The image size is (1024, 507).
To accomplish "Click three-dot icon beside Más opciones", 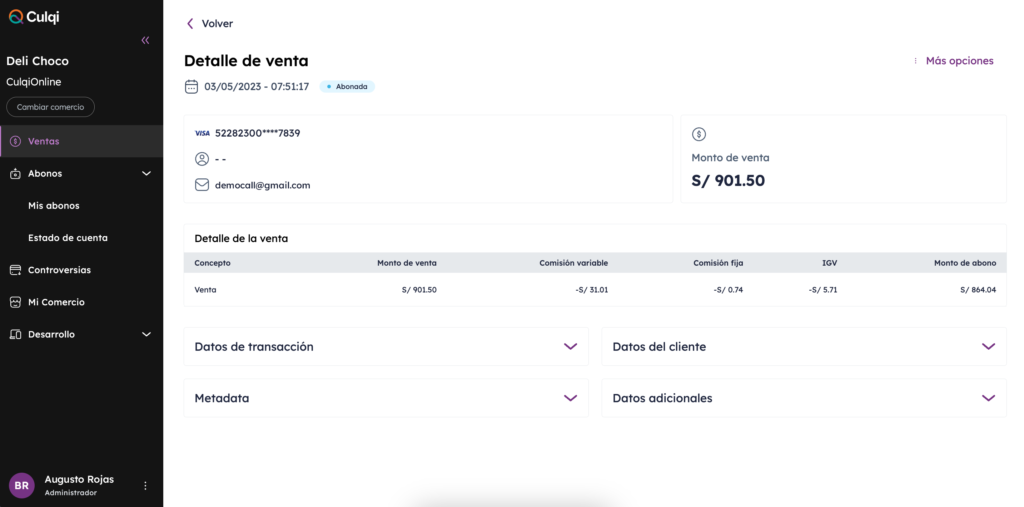I will 916,61.
